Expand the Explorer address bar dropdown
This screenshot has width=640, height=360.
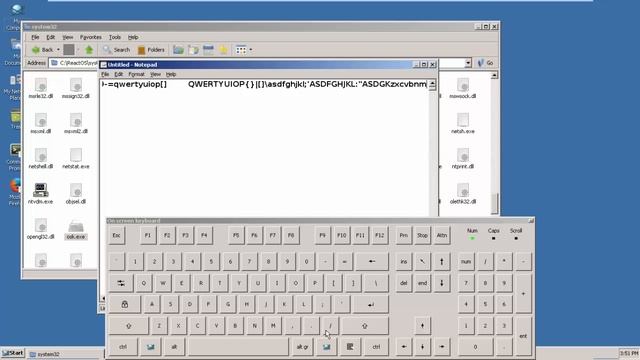[x=468, y=63]
